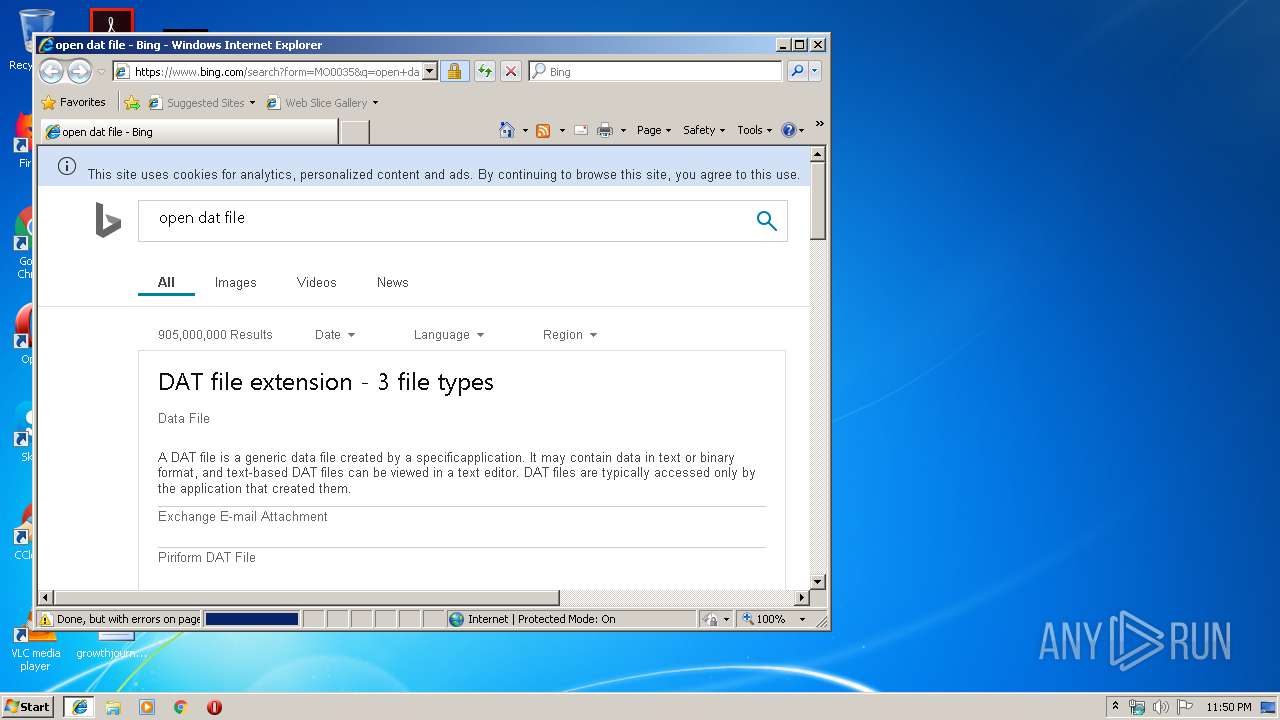Go forward with the IE Forward arrow
1280x720 pixels.
tap(79, 71)
